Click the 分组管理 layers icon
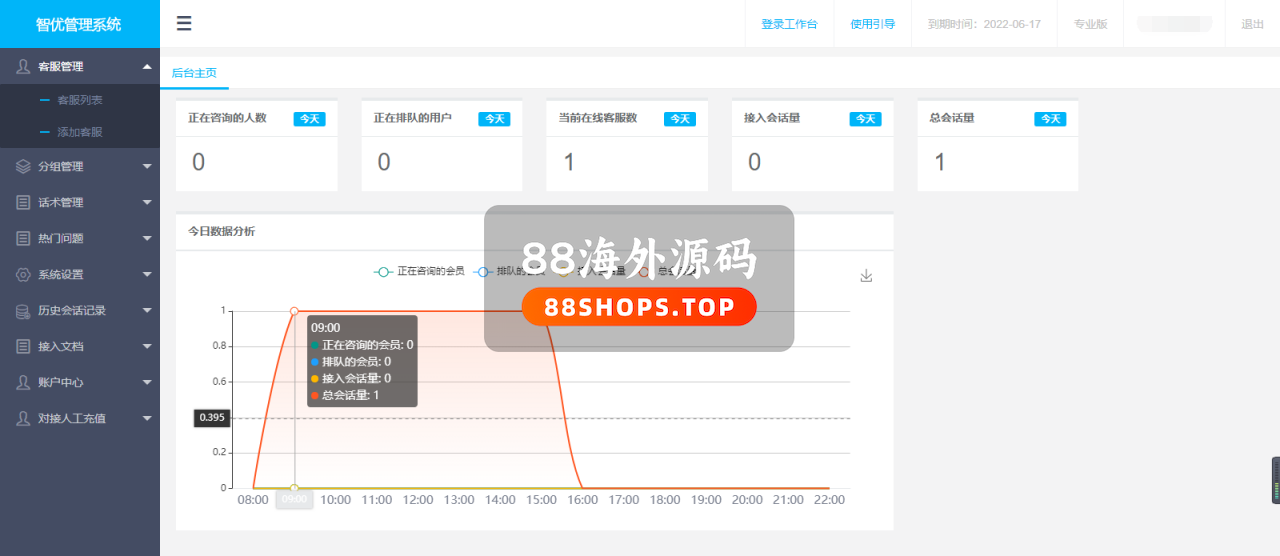This screenshot has height=556, width=1280. pyautogui.click(x=23, y=166)
